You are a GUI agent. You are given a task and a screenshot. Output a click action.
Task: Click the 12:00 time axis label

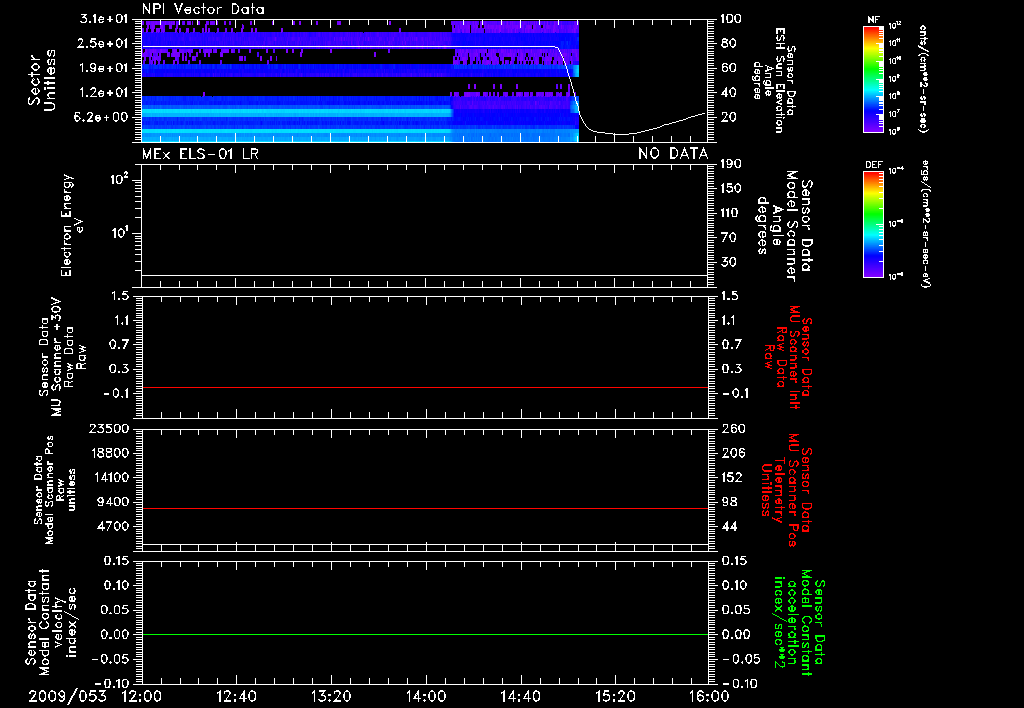click(x=142, y=696)
